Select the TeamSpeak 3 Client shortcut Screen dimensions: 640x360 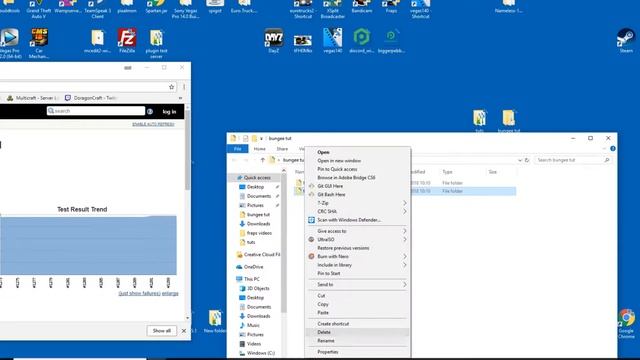tap(98, 9)
